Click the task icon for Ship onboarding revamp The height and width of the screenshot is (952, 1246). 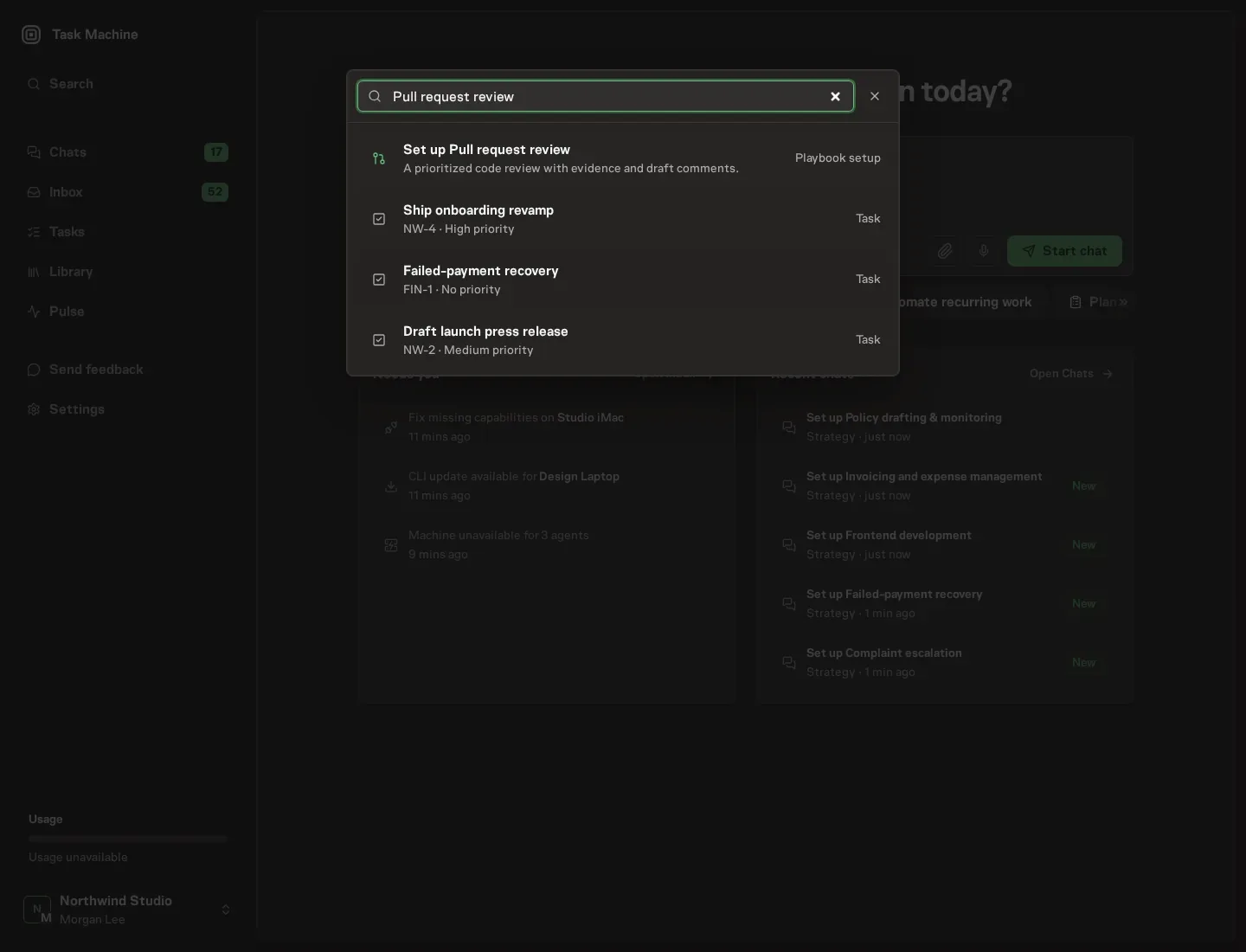379,219
